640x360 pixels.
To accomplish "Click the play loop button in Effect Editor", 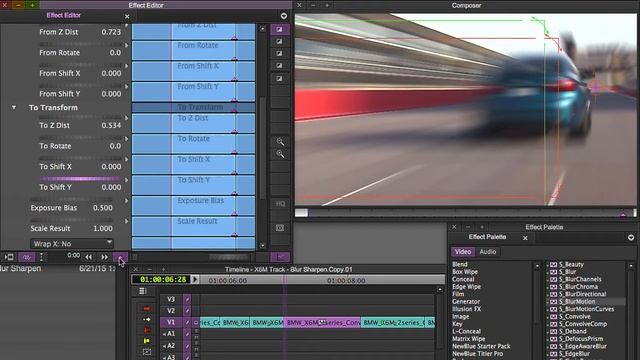I will (x=27, y=257).
